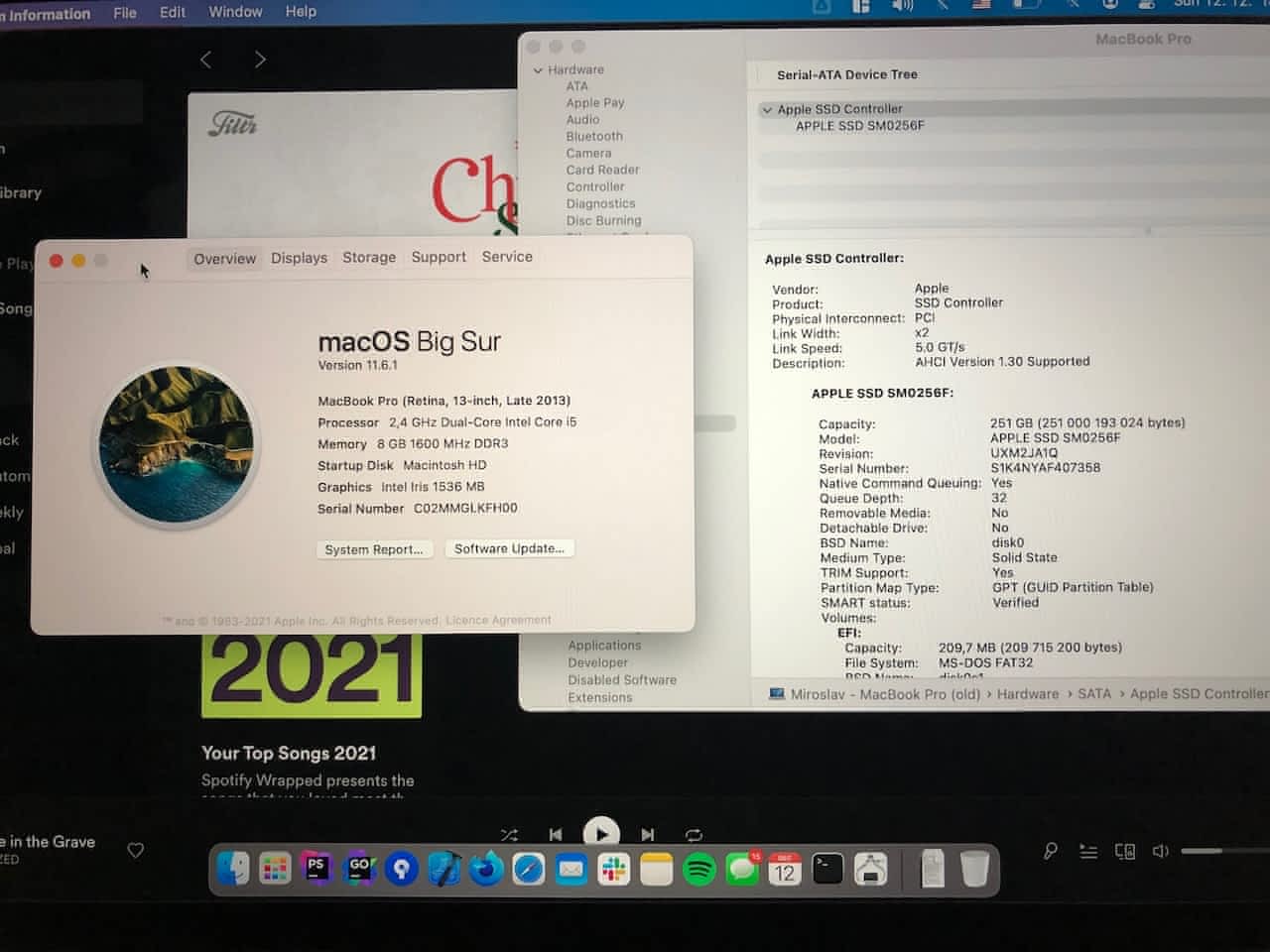Open Sourcetree from the Dock
The height and width of the screenshot is (952, 1270).
point(402,870)
